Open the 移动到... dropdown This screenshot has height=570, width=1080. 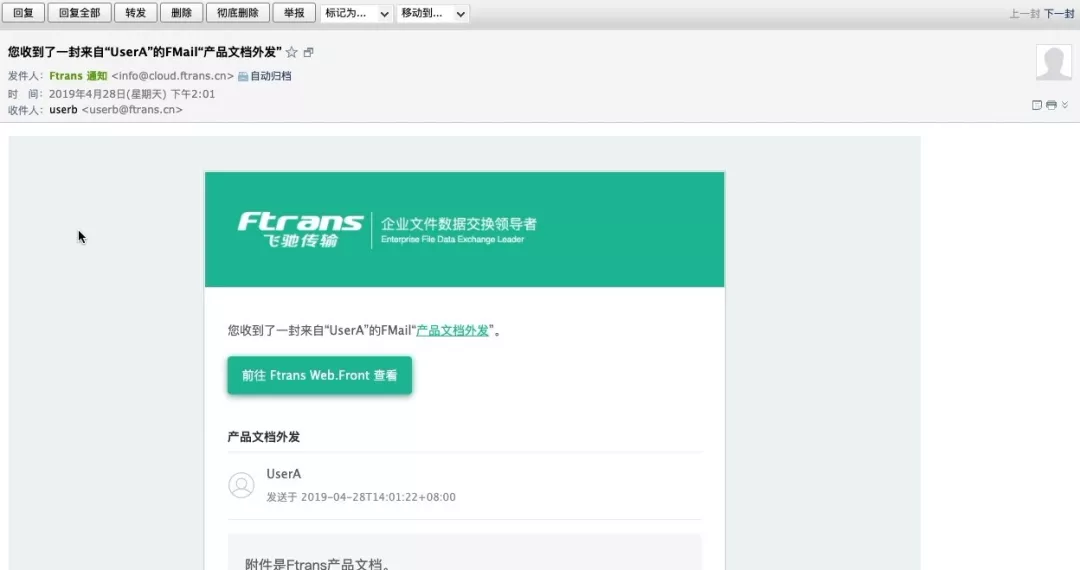point(433,13)
